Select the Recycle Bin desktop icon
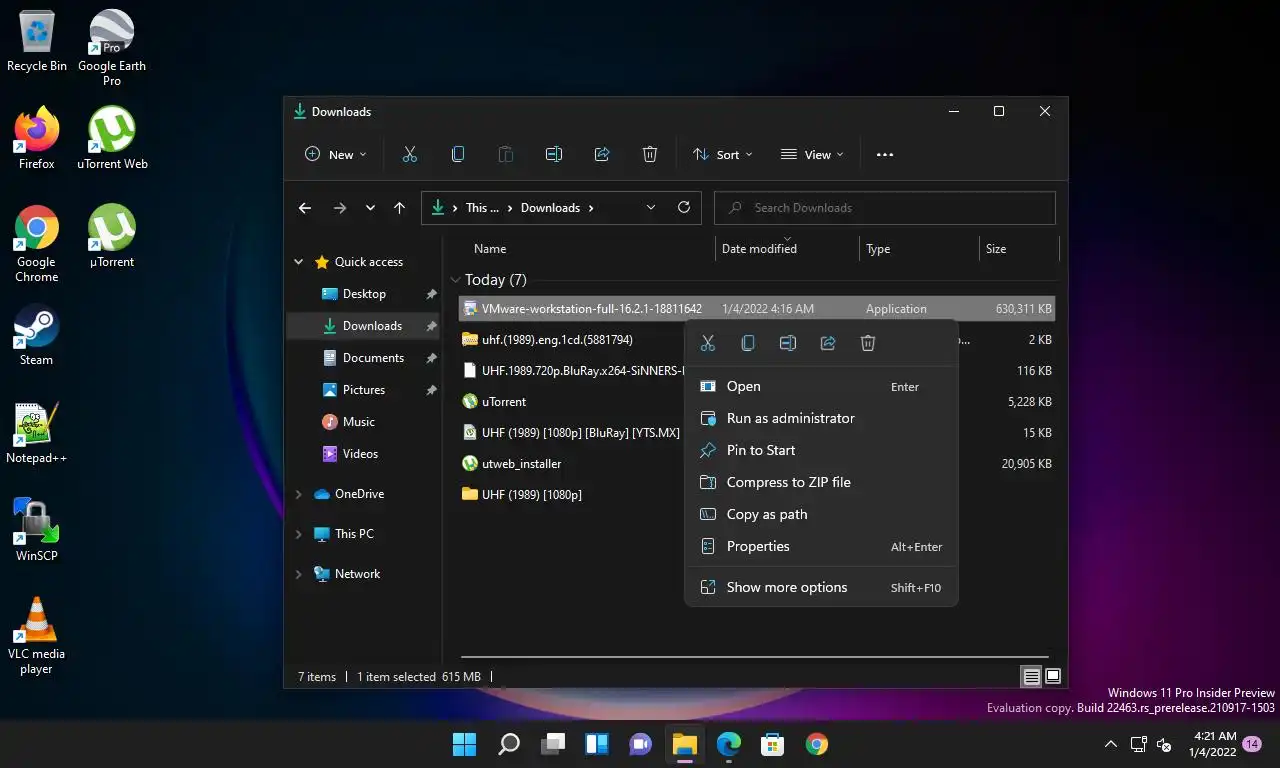The width and height of the screenshot is (1280, 768). (x=37, y=41)
